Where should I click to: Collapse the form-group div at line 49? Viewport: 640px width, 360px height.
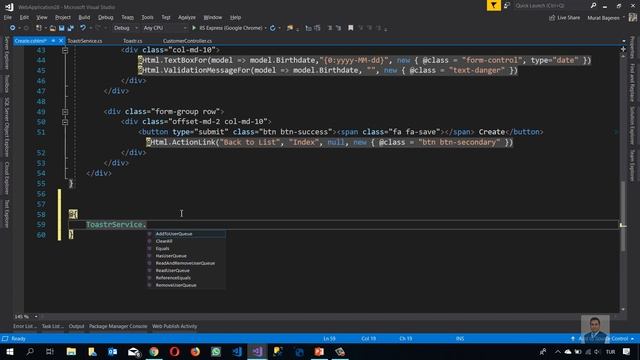(x=65, y=111)
